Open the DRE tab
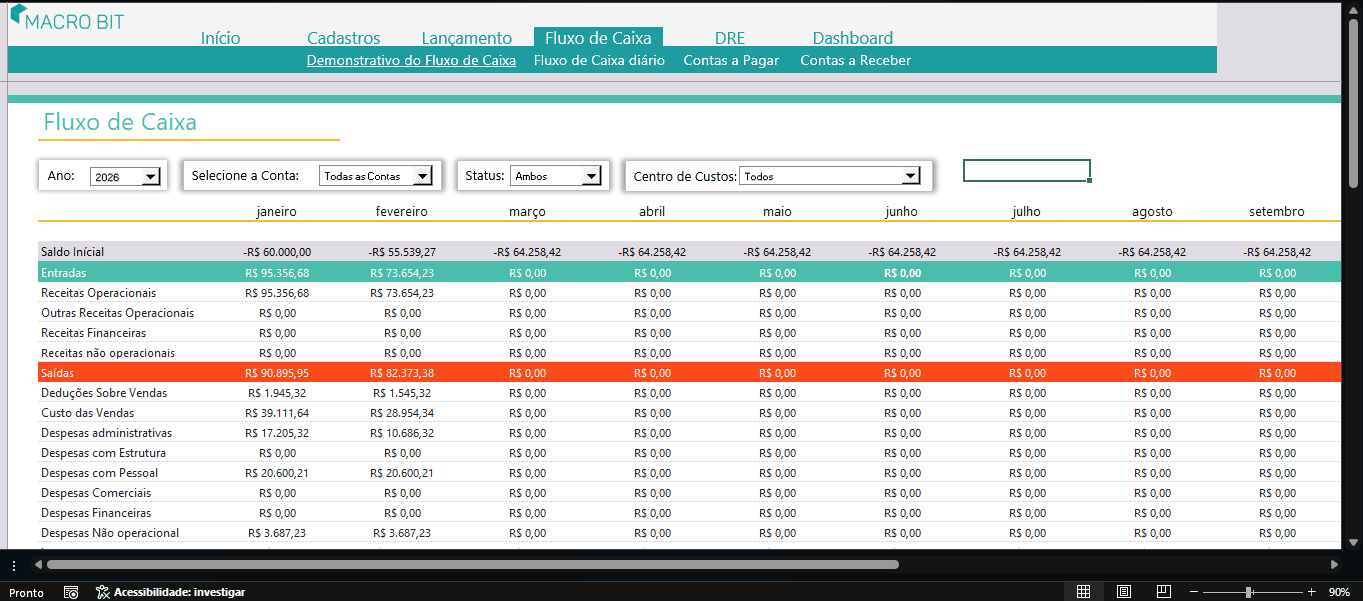Image resolution: width=1363 pixels, height=601 pixels. point(730,38)
